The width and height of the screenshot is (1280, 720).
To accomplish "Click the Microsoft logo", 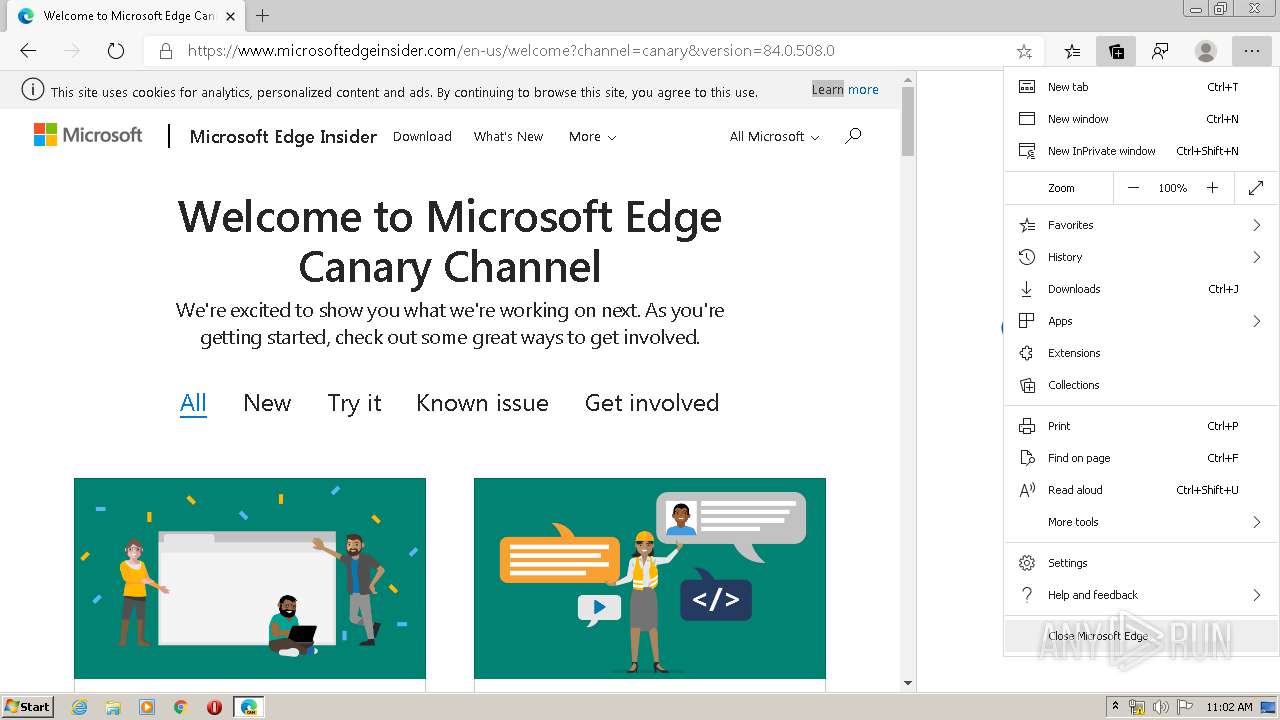I will click(88, 135).
